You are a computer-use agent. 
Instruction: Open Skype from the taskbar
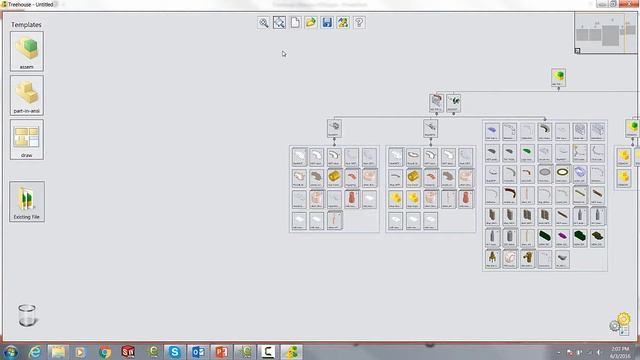175,352
